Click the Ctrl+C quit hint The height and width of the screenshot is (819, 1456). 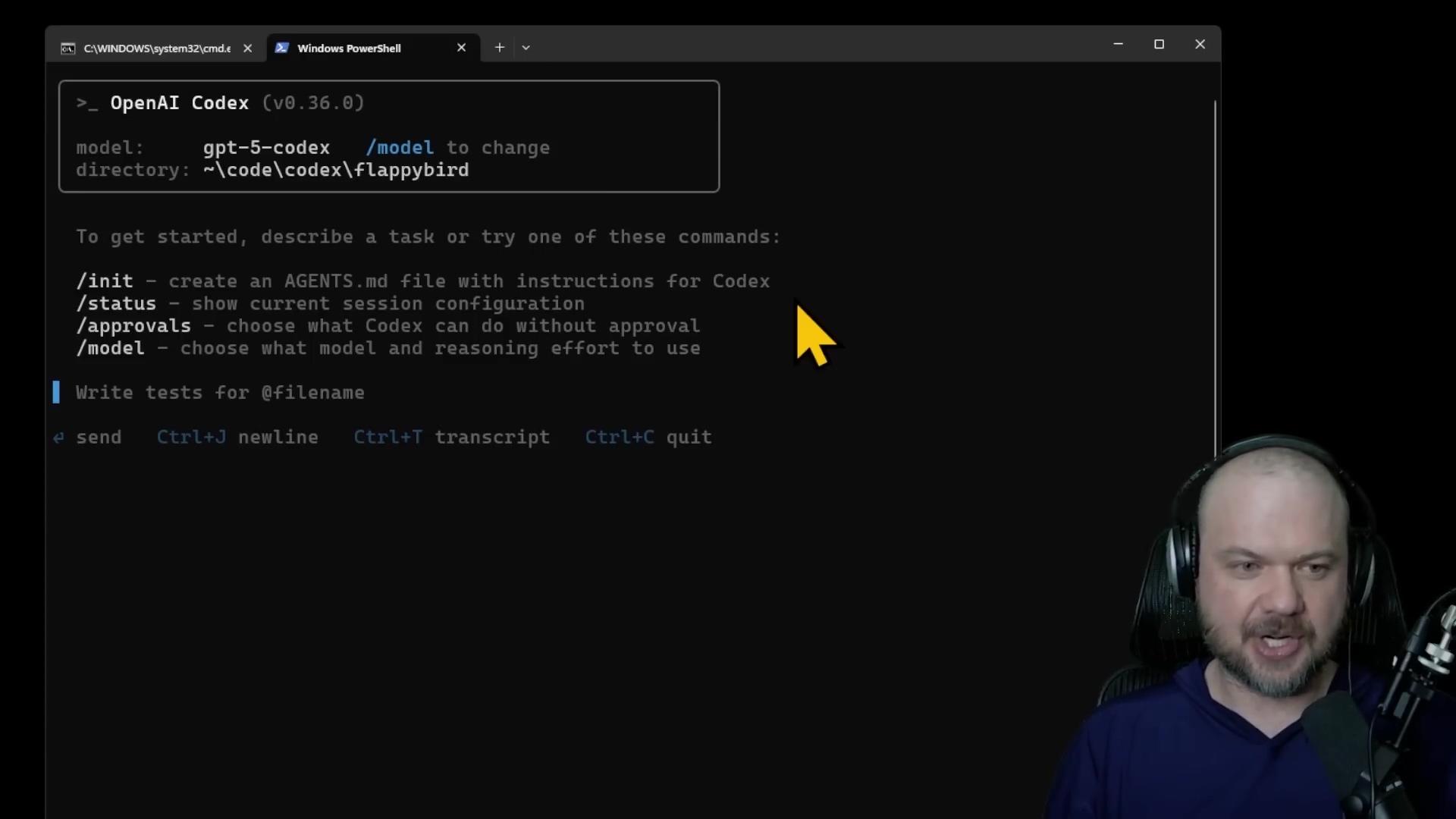(648, 438)
